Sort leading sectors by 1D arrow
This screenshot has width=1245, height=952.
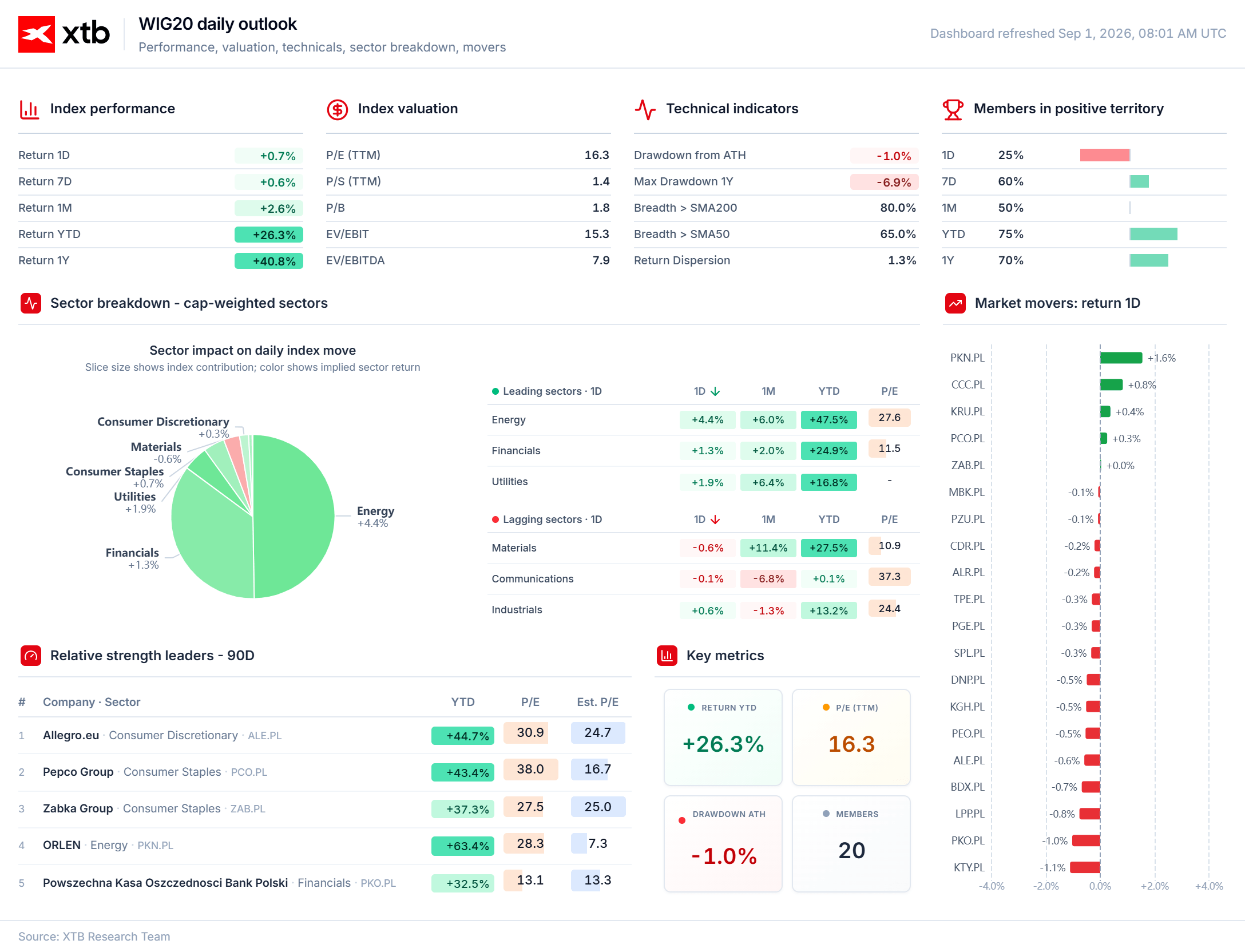click(x=715, y=391)
